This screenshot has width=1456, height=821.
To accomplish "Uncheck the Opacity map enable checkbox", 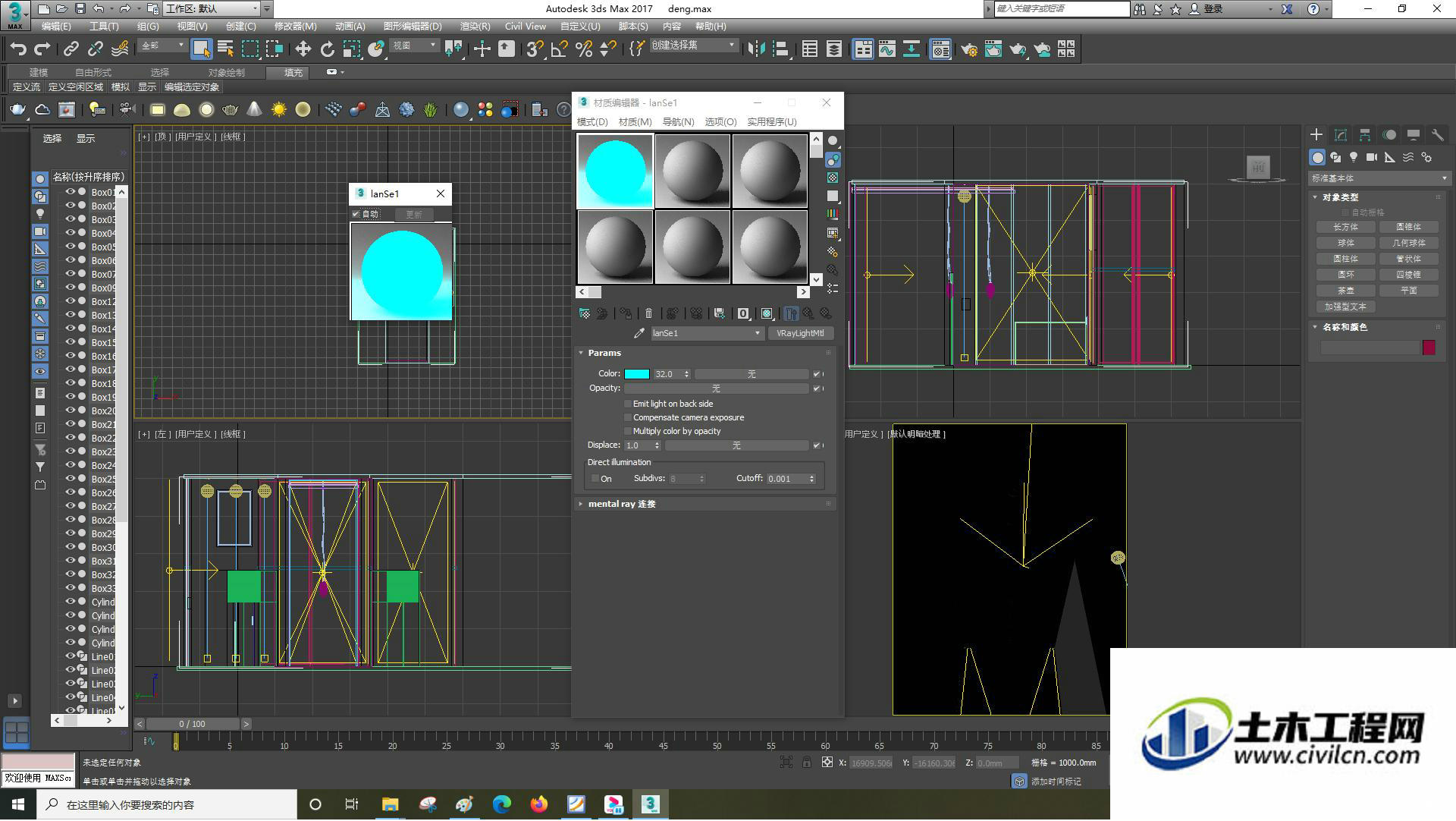I will click(x=817, y=388).
